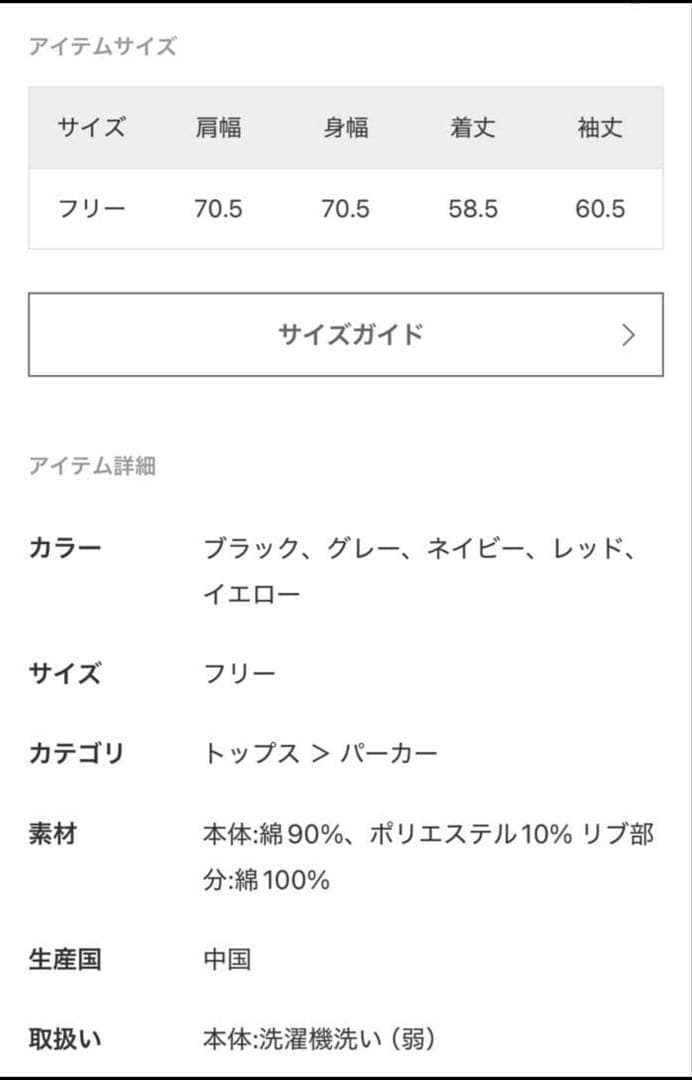The width and height of the screenshot is (692, 1080).
Task: Select the 肩幅 column header
Action: 221,128
